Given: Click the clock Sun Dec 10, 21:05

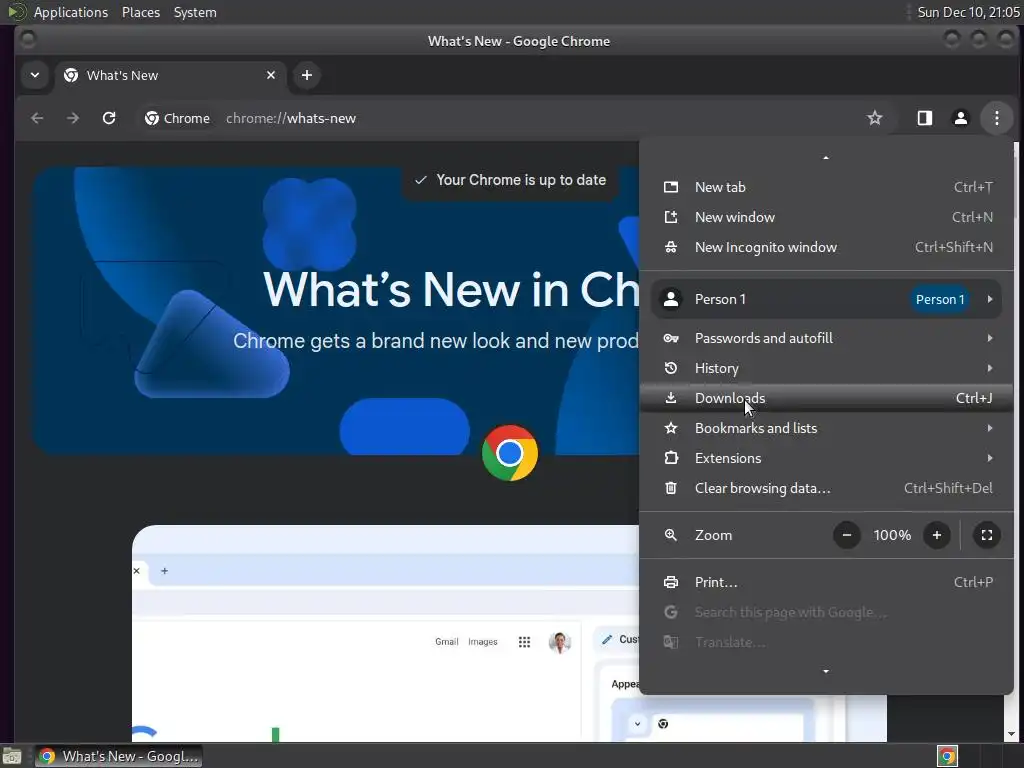Looking at the screenshot, I should point(968,12).
